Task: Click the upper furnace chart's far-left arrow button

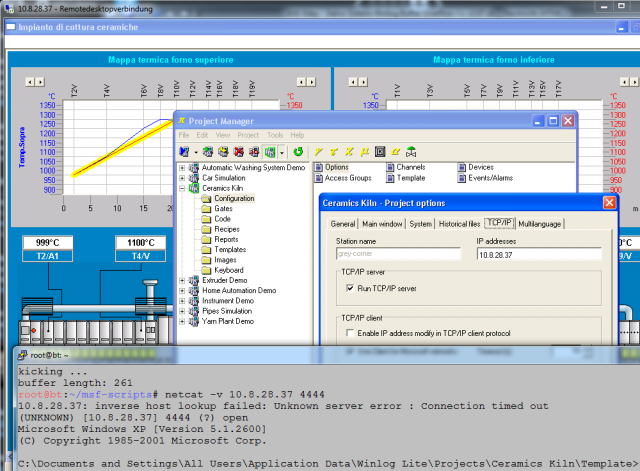Action: click(30, 82)
